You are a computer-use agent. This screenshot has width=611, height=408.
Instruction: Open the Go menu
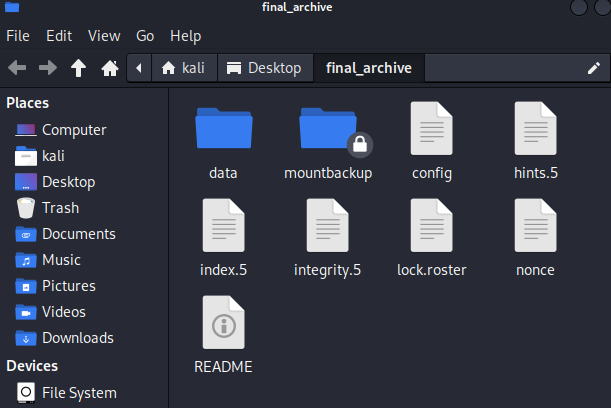pyautogui.click(x=145, y=36)
